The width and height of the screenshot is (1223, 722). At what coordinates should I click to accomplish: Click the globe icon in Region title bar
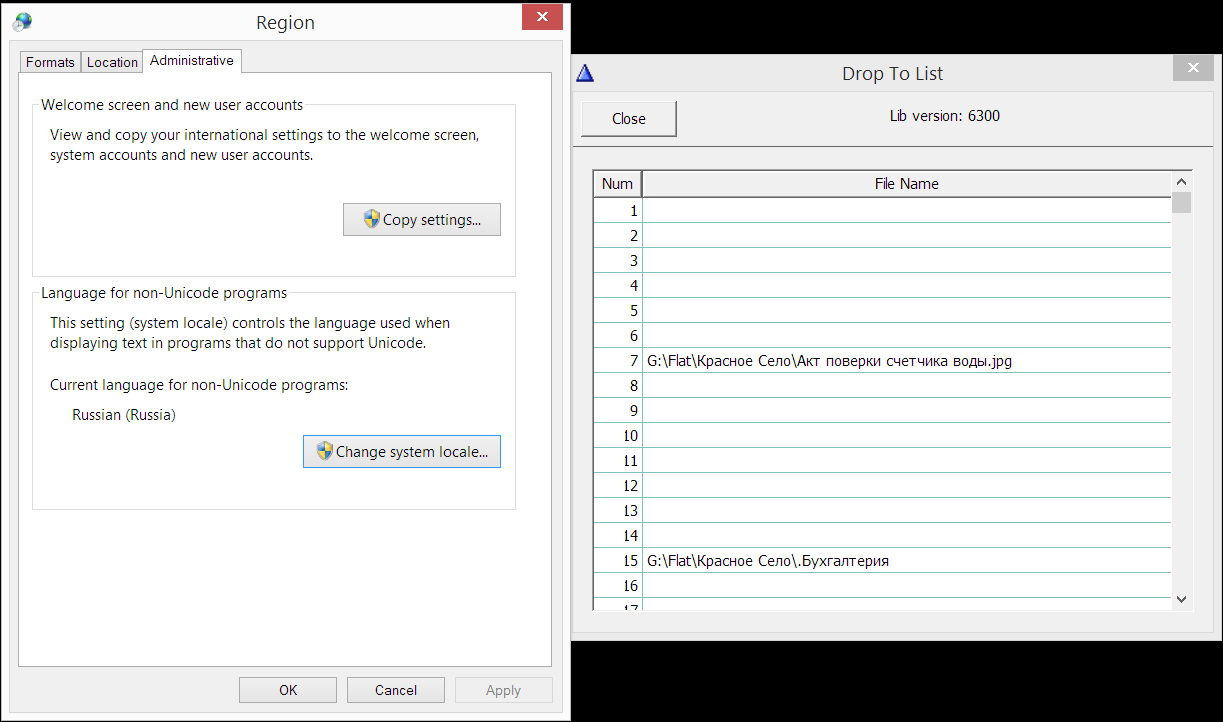tap(23, 22)
